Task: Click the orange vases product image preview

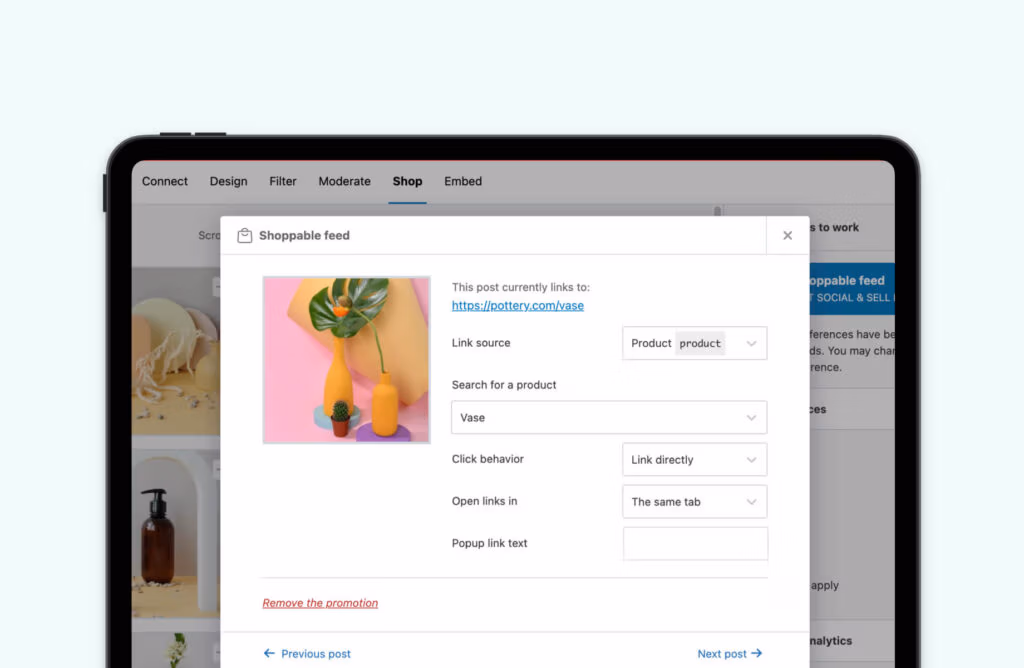Action: [x=346, y=359]
